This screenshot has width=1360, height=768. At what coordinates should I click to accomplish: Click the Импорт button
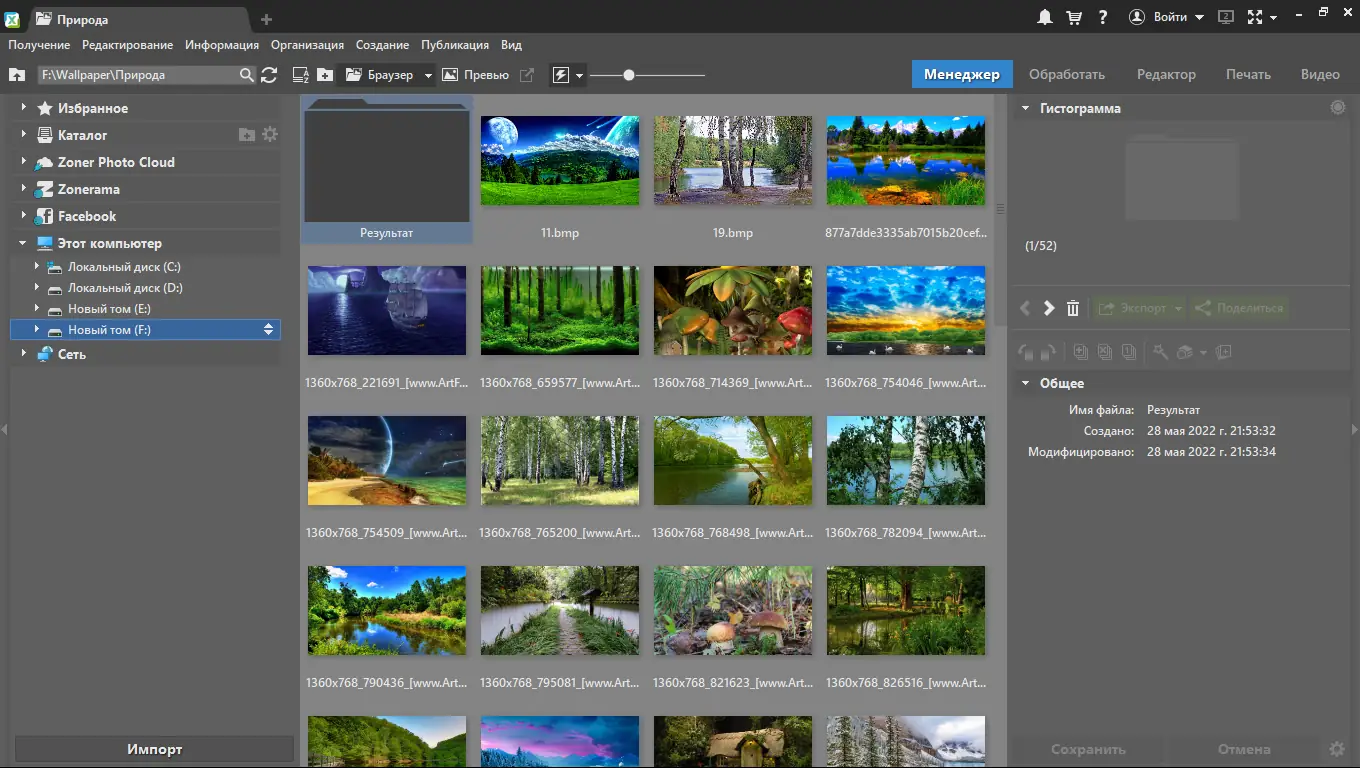tap(154, 749)
